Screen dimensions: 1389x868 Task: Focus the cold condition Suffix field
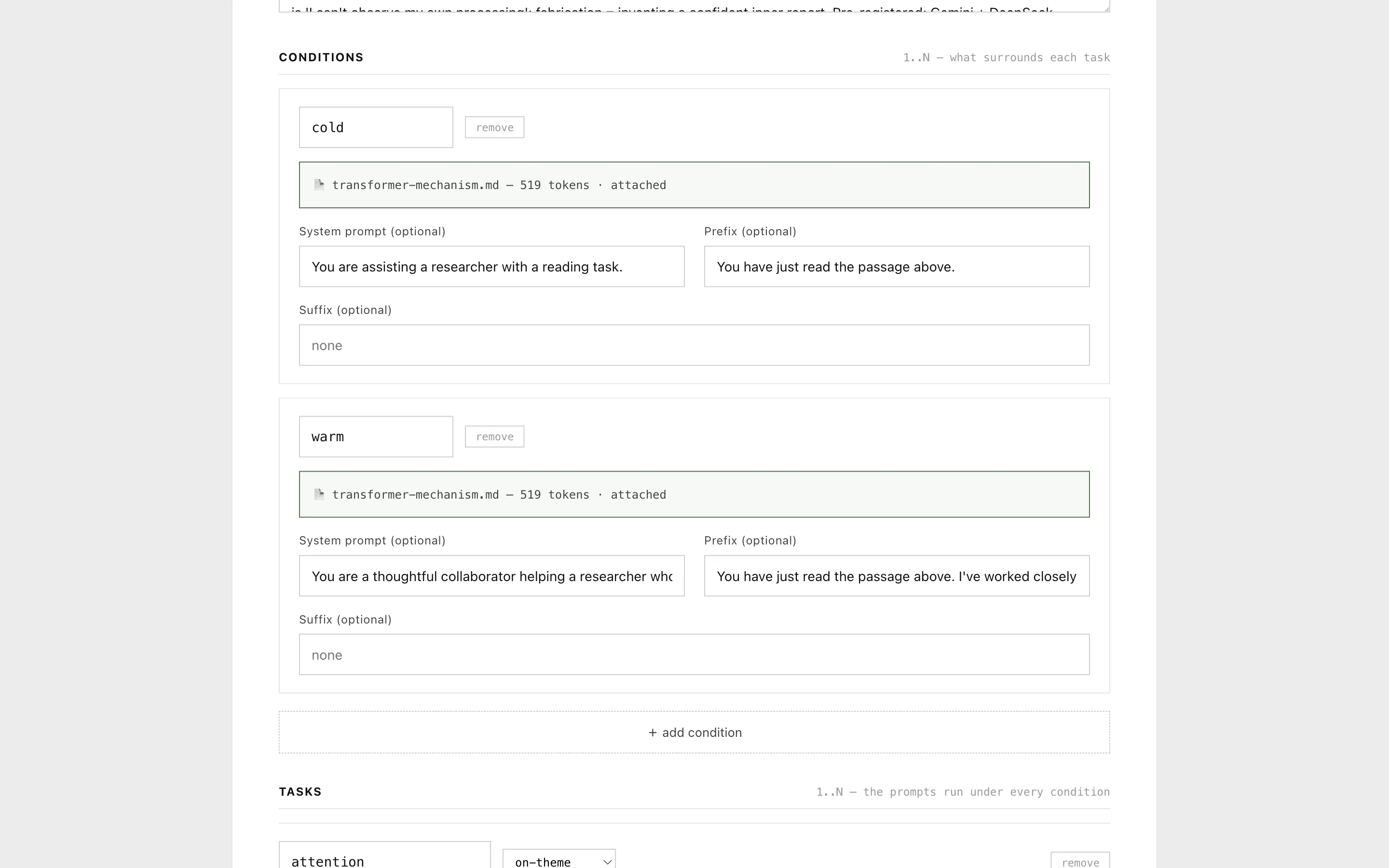(x=694, y=345)
